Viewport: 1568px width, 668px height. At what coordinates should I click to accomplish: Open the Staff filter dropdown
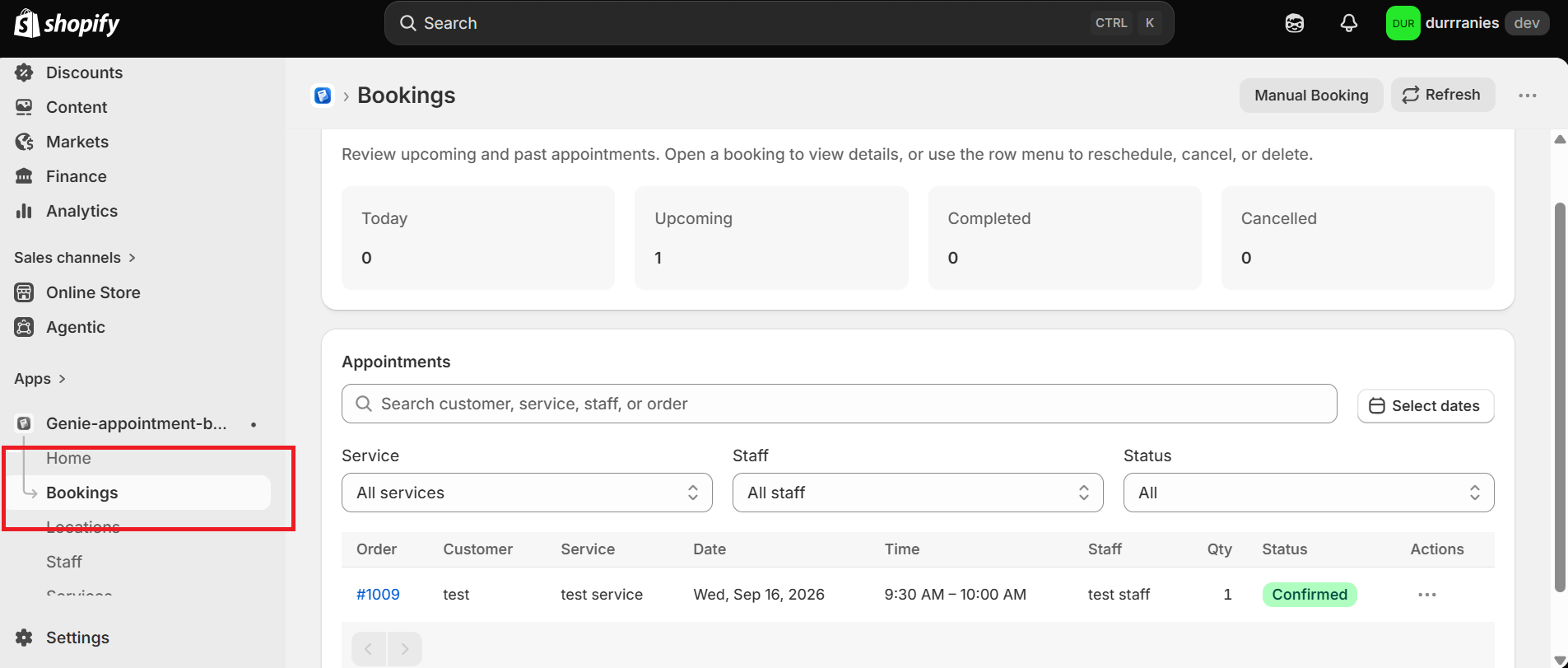click(x=918, y=493)
